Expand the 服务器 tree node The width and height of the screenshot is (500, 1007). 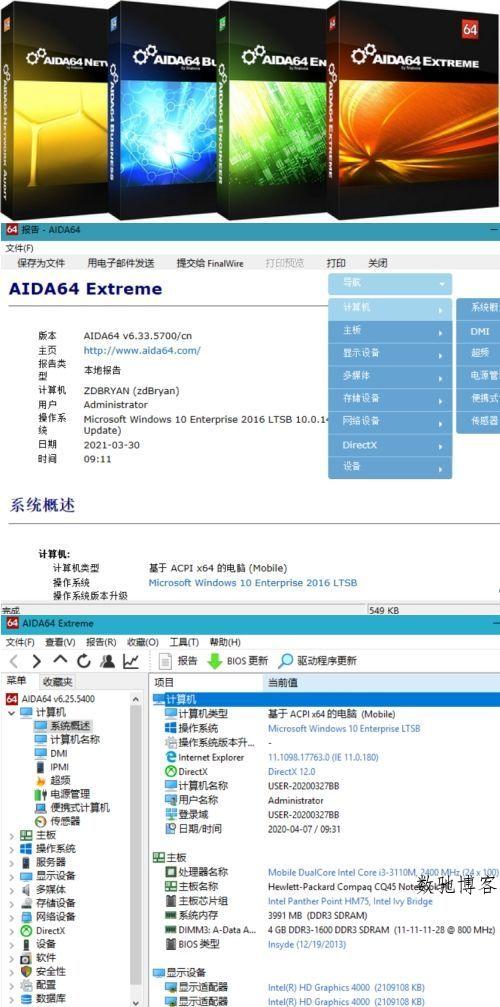click(11, 862)
